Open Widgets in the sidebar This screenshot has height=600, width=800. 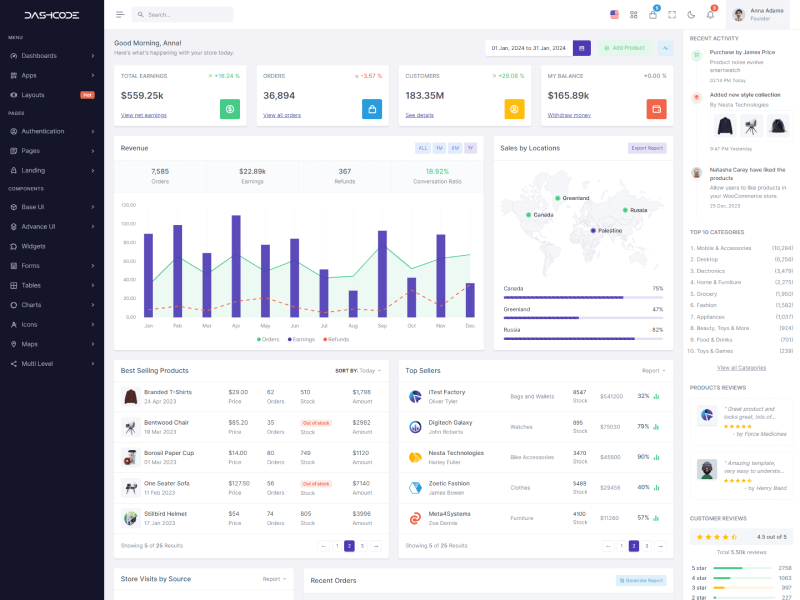[34, 246]
